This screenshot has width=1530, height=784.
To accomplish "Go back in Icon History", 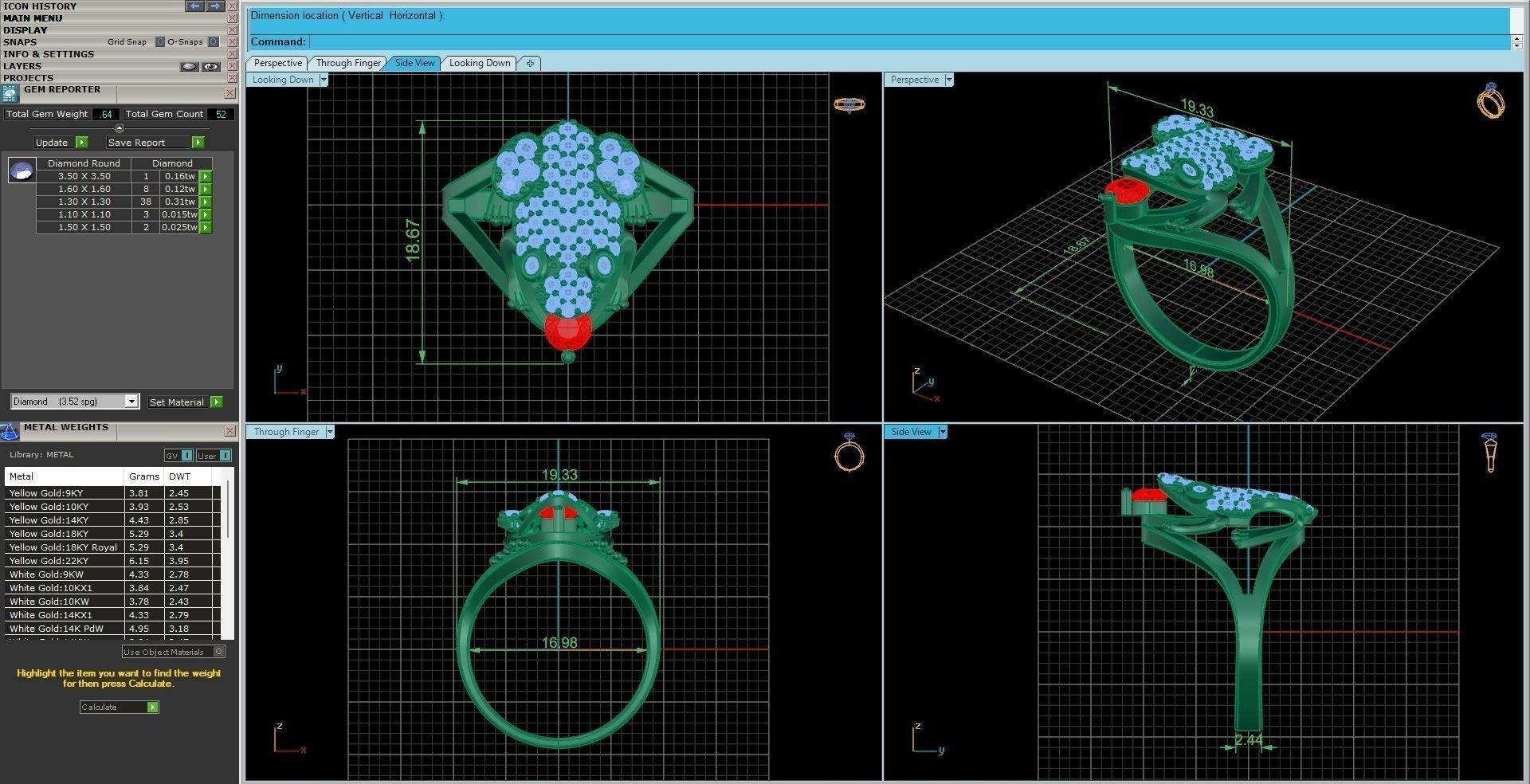I will pyautogui.click(x=194, y=6).
